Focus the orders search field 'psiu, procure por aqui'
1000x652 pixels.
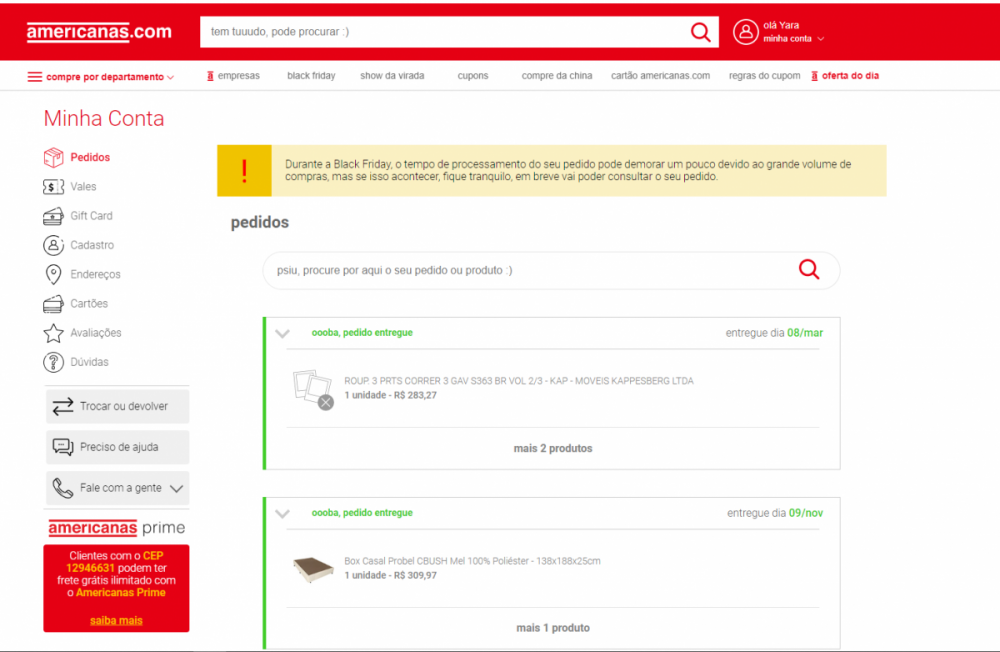pyautogui.click(x=529, y=270)
